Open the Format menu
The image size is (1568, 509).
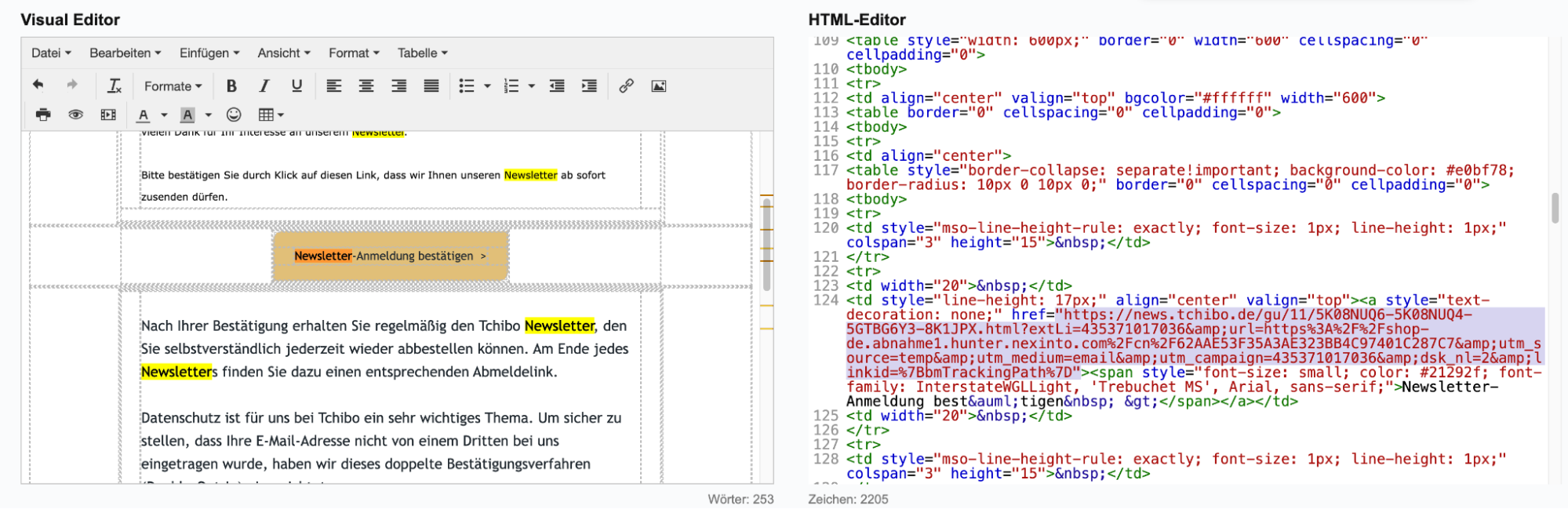coord(354,53)
